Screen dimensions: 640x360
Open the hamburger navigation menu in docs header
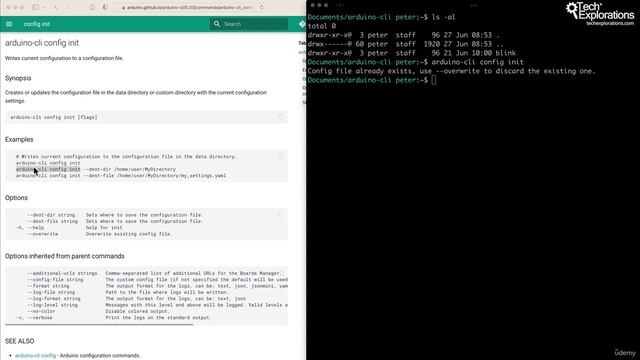9,24
